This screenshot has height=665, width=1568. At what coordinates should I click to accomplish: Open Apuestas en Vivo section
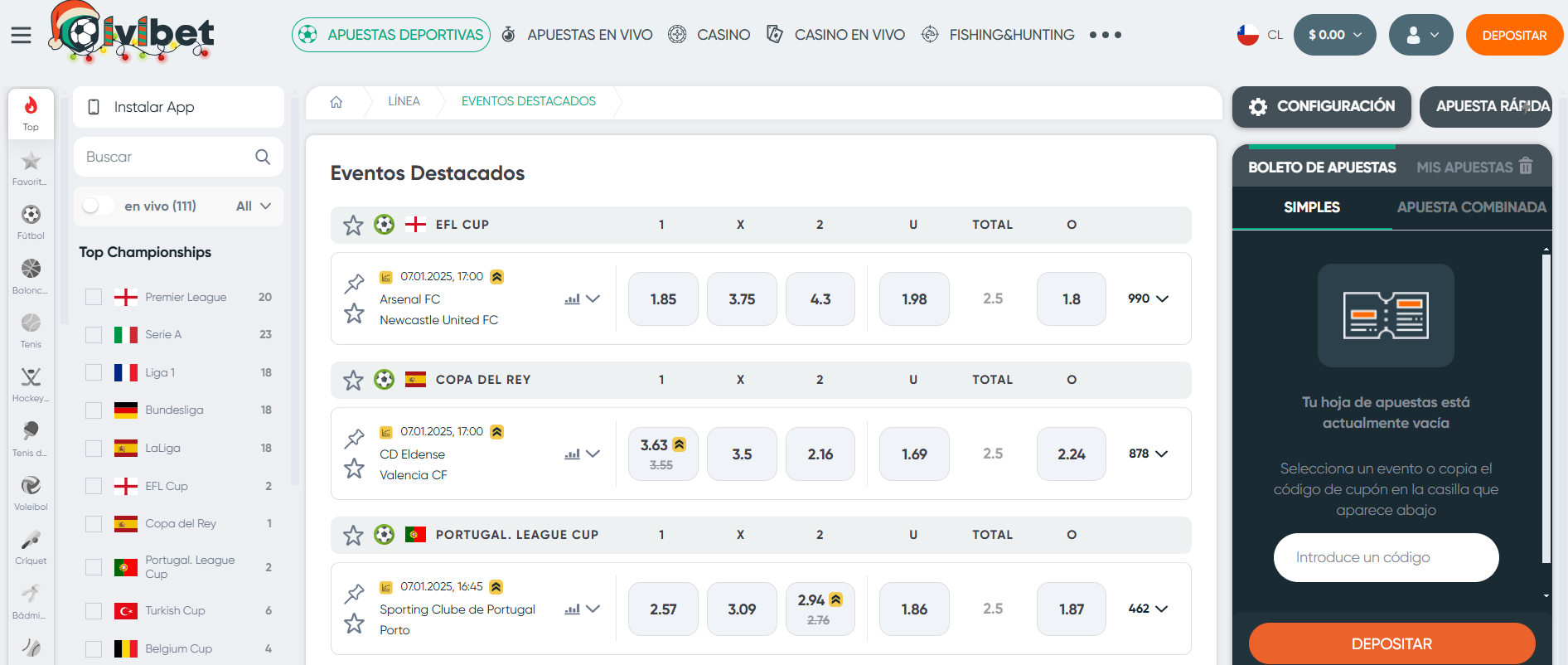[578, 35]
